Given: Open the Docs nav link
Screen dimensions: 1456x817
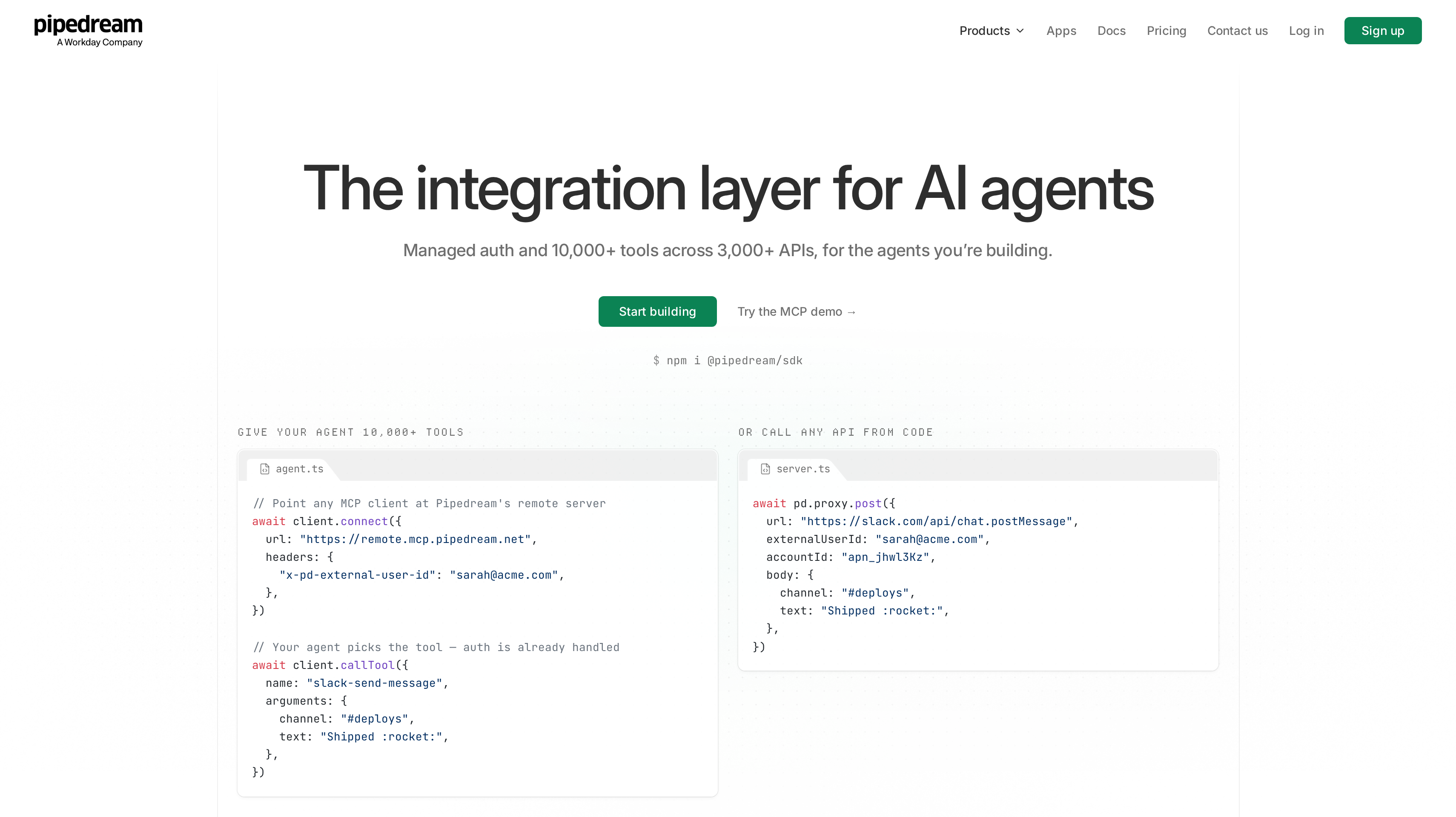Looking at the screenshot, I should (1111, 31).
